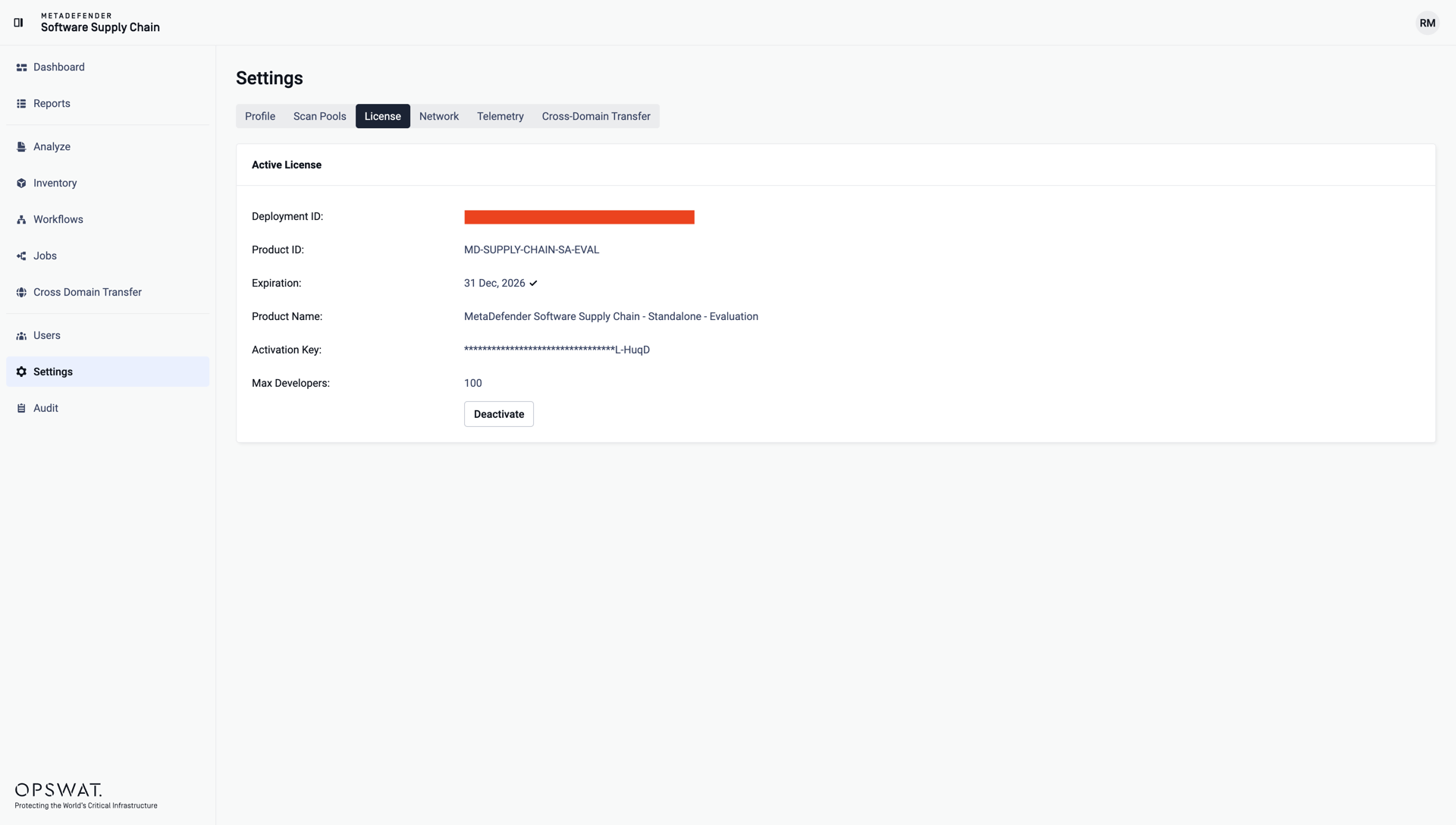Click the OPSWAT logo
The image size is (1456, 825).
[x=58, y=790]
